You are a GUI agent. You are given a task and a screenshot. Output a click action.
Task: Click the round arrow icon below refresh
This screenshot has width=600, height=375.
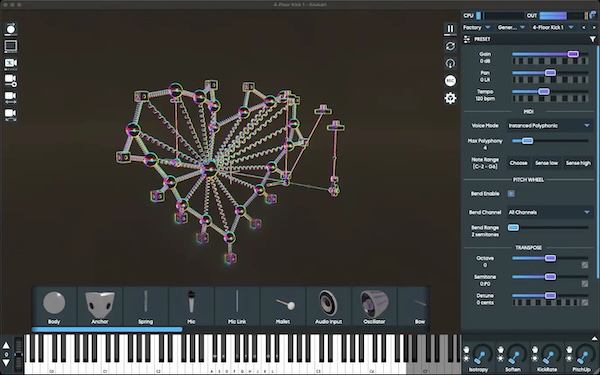coord(450,63)
